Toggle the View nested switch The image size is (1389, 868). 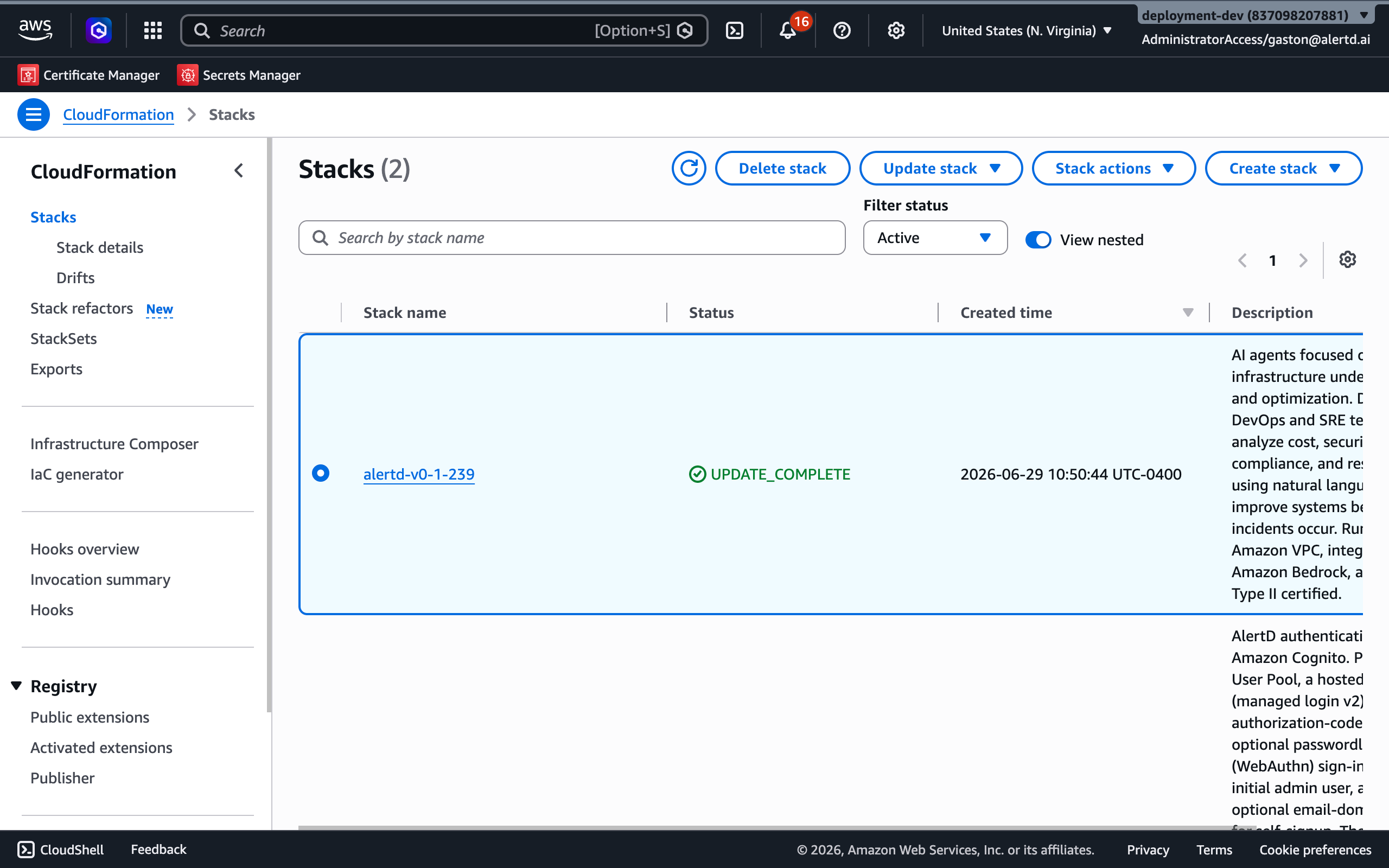tap(1038, 239)
